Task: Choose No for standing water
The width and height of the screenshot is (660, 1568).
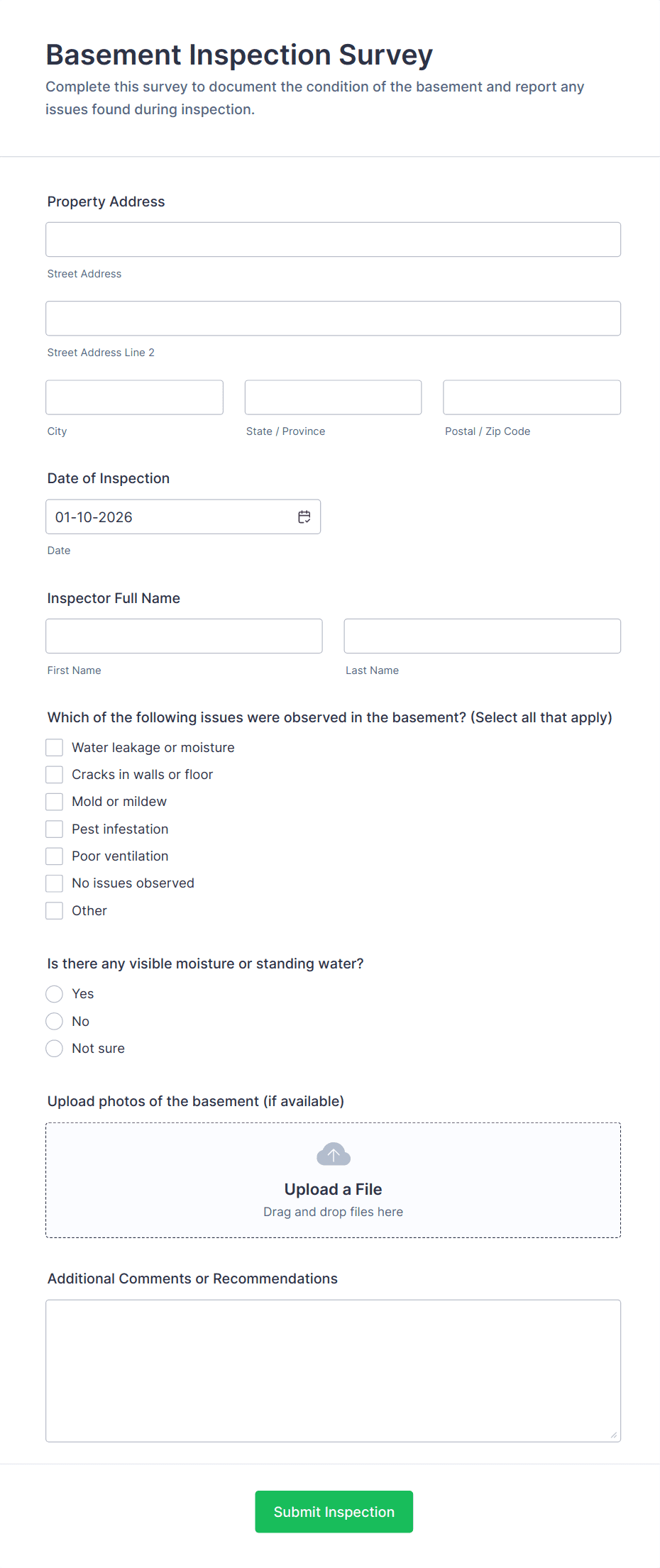Action: pyautogui.click(x=55, y=1022)
